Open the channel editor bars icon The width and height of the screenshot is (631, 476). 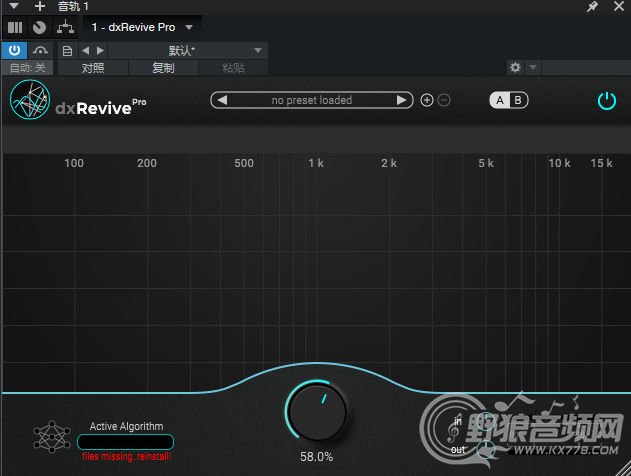click(15, 27)
